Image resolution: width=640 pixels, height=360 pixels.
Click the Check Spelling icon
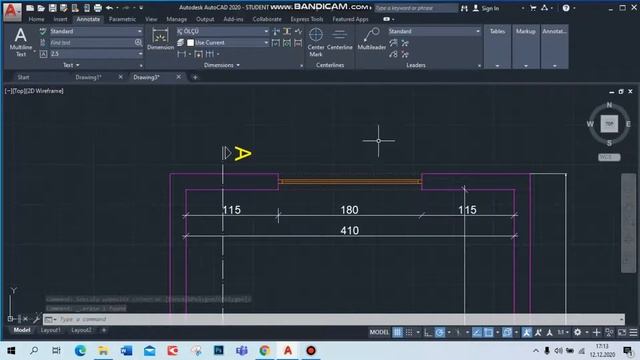[x=43, y=31]
